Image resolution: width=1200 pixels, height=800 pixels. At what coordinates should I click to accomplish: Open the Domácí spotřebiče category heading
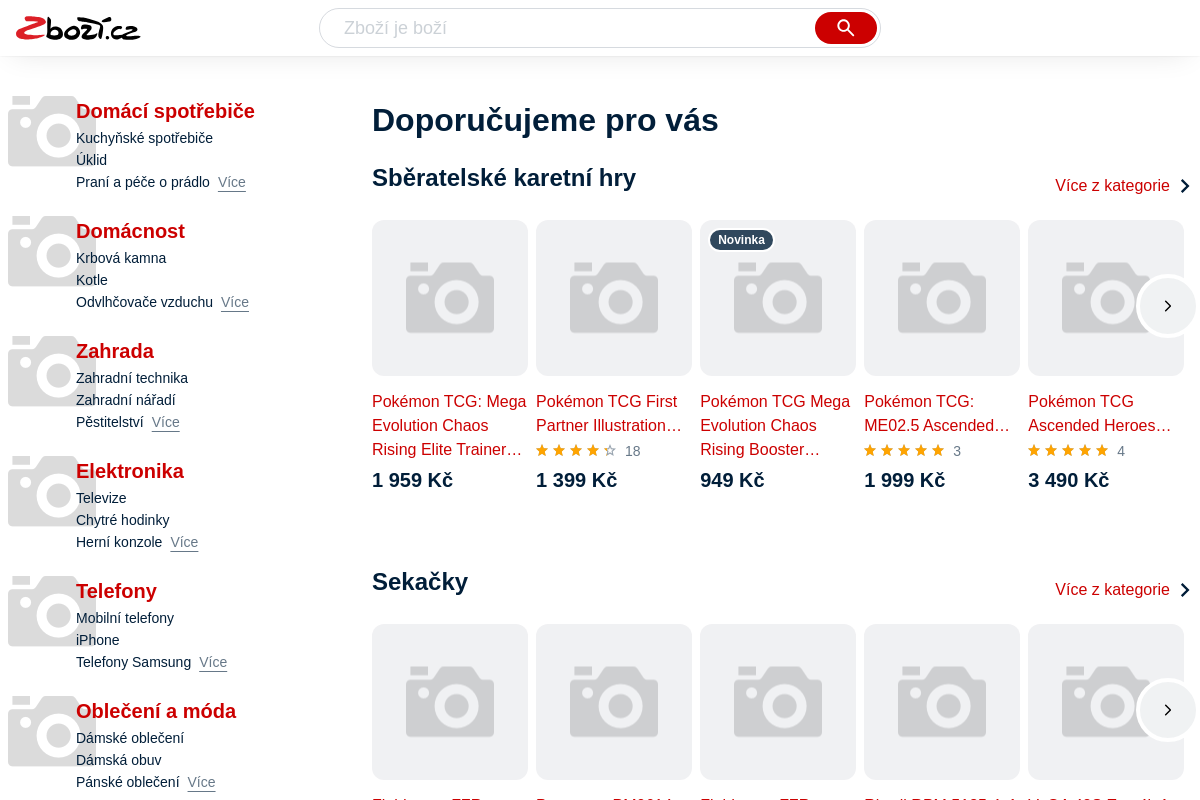pos(165,111)
